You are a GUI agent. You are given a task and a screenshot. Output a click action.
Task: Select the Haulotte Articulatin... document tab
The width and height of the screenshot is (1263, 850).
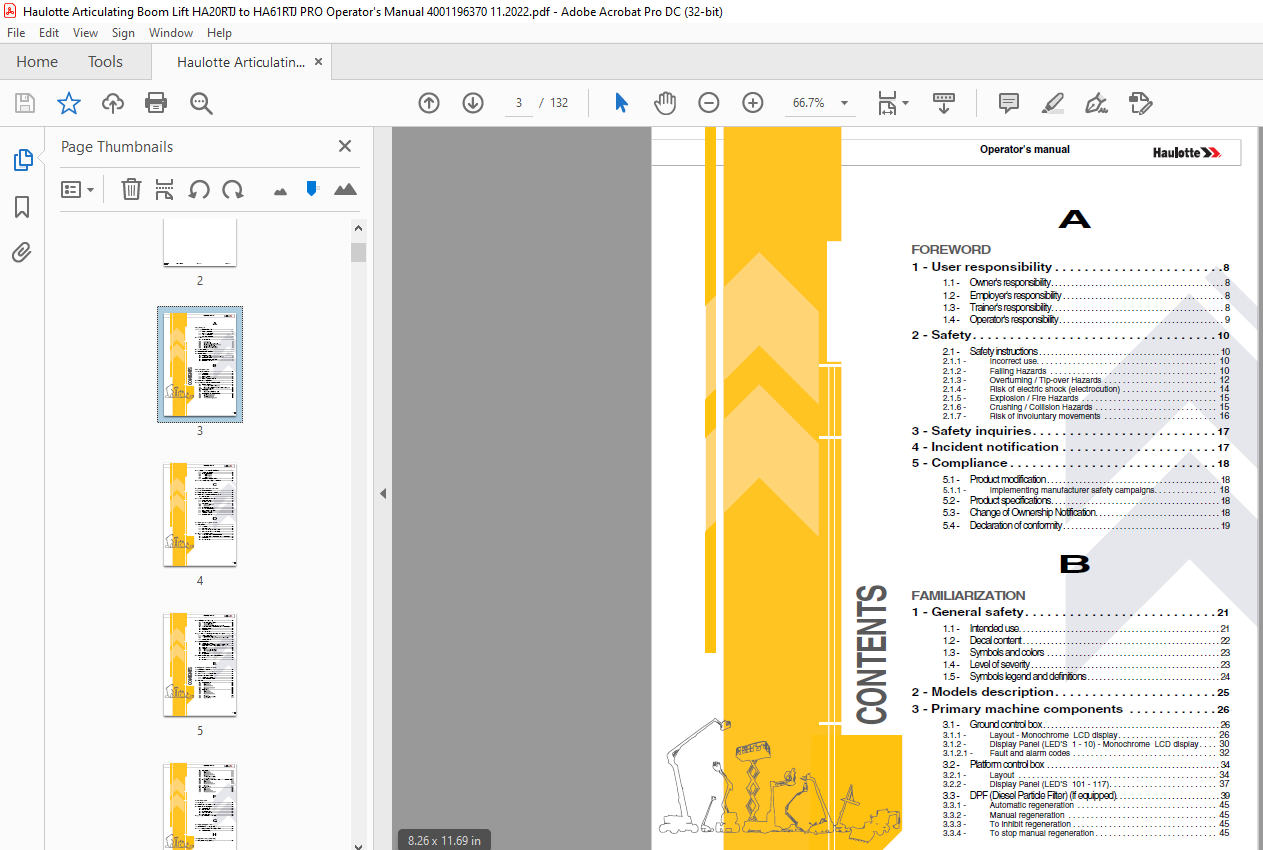pos(241,62)
